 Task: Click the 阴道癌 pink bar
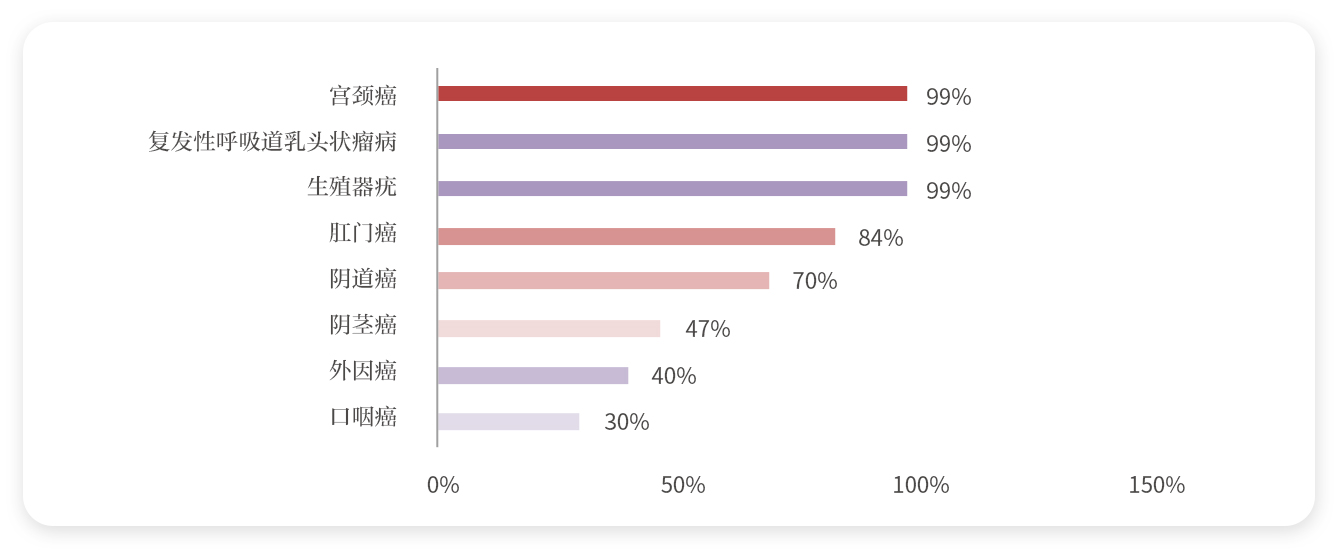click(x=603, y=281)
